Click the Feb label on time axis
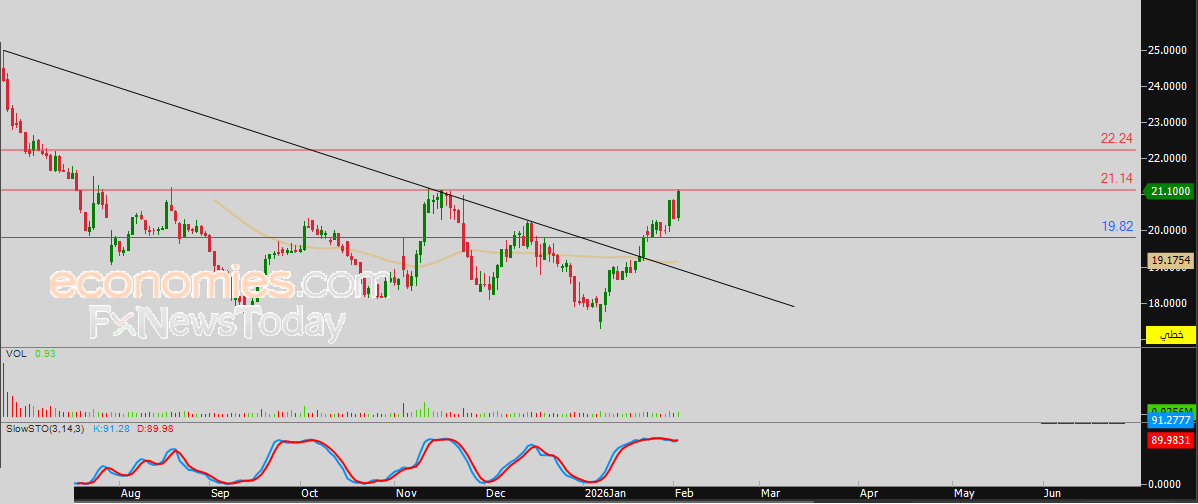Screen dimensions: 1198x504 (680, 493)
